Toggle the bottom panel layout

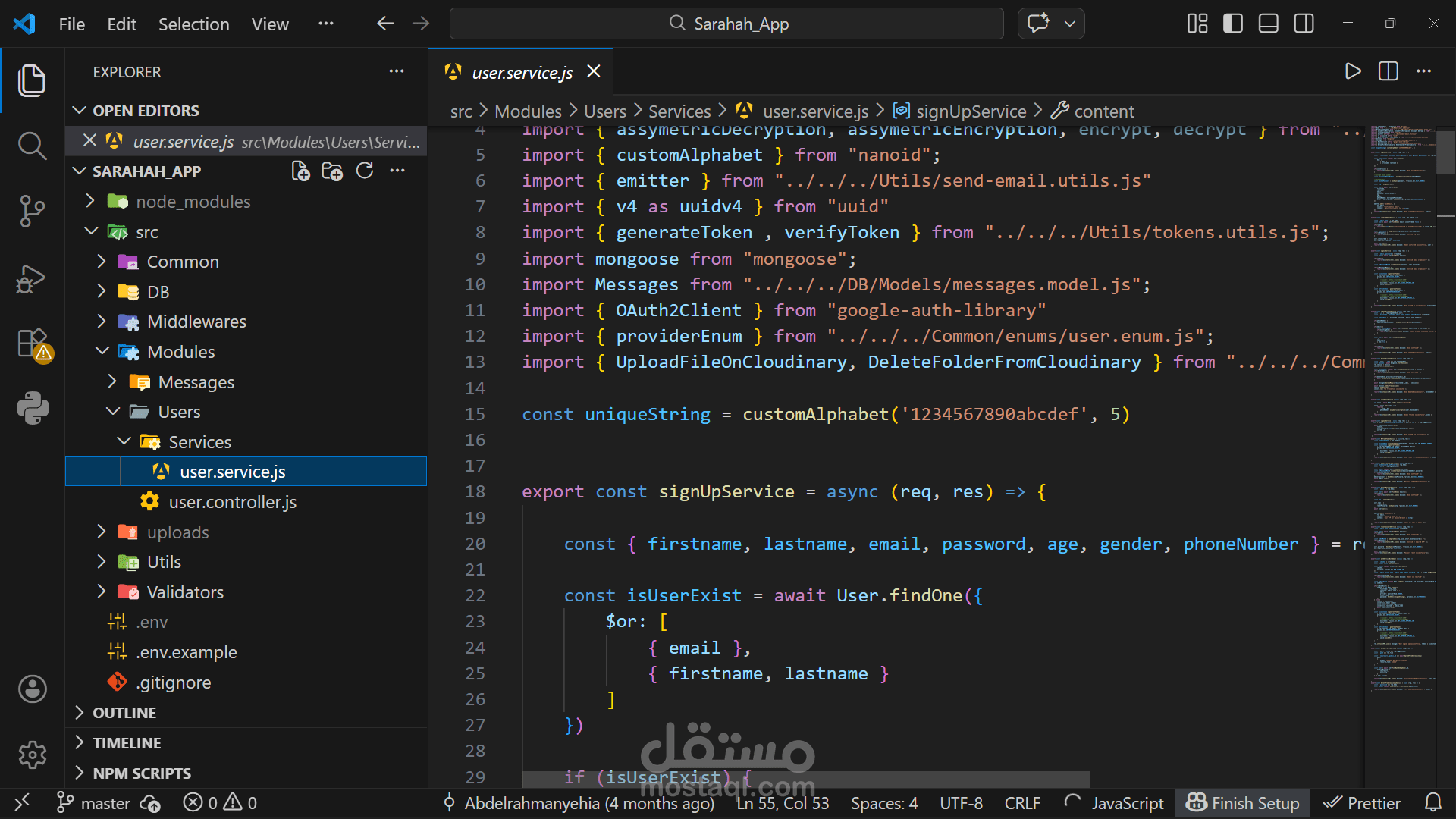[1268, 24]
